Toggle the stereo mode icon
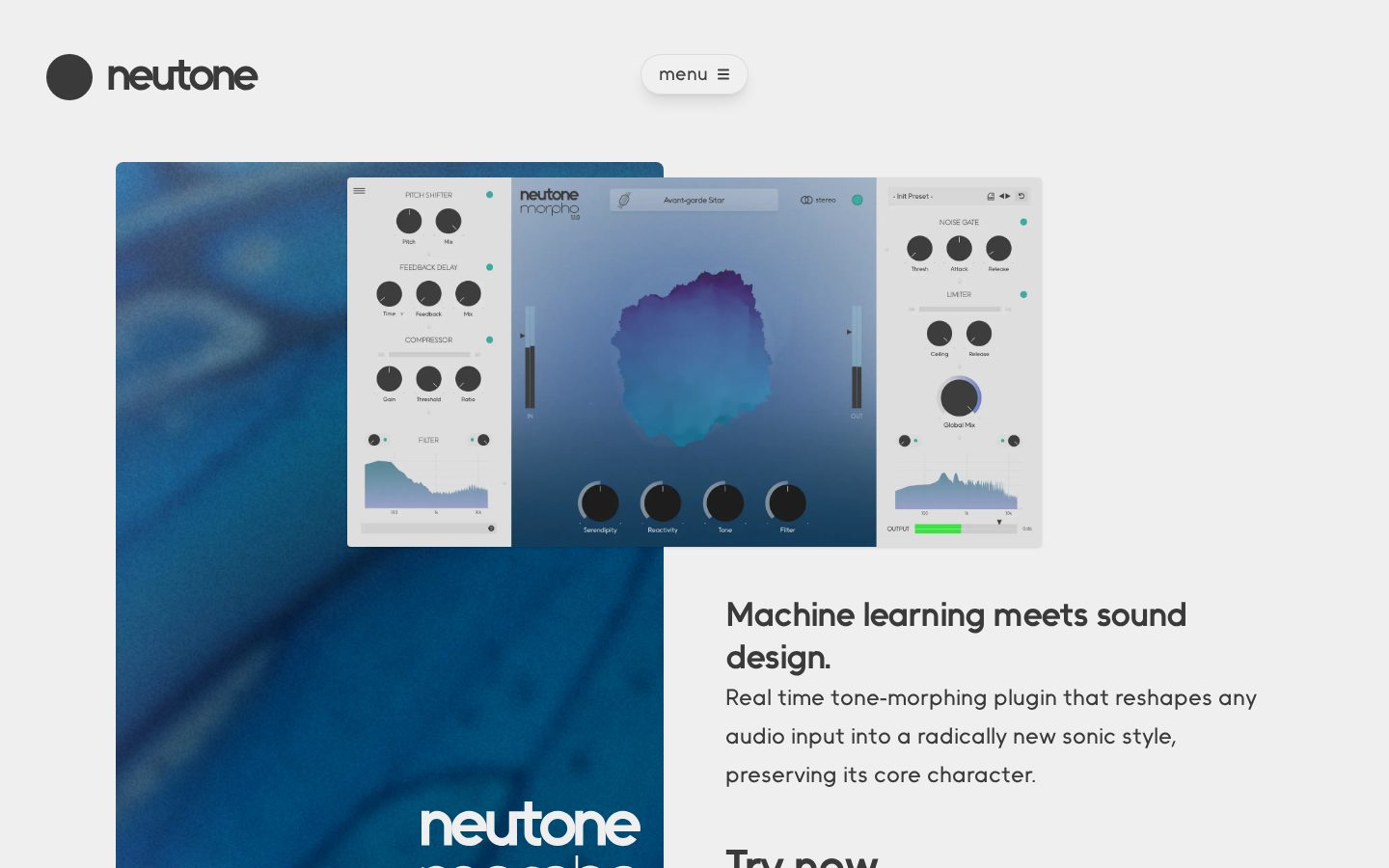Viewport: 1389px width, 868px height. (x=806, y=200)
